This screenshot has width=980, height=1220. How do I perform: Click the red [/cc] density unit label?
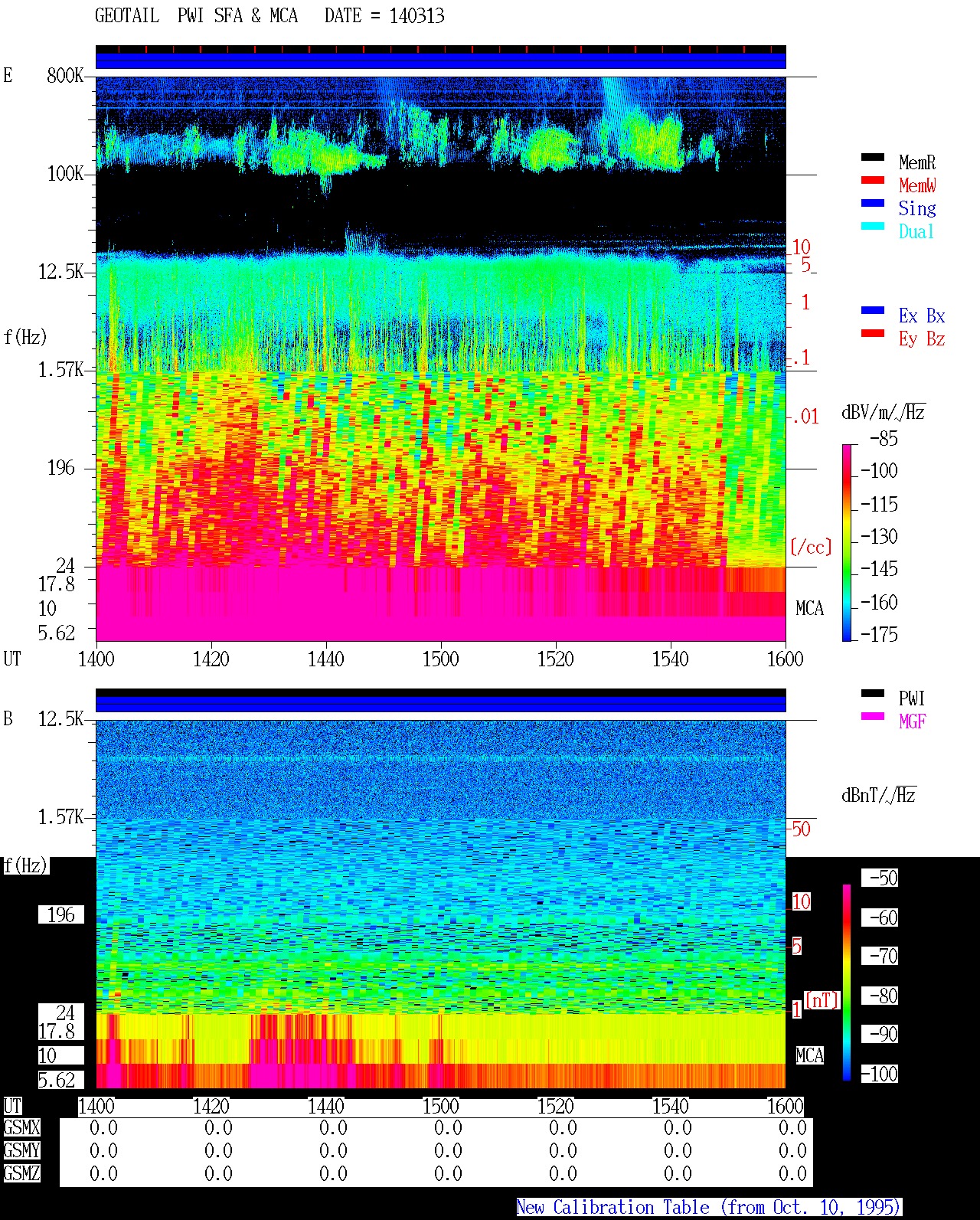coord(811,547)
